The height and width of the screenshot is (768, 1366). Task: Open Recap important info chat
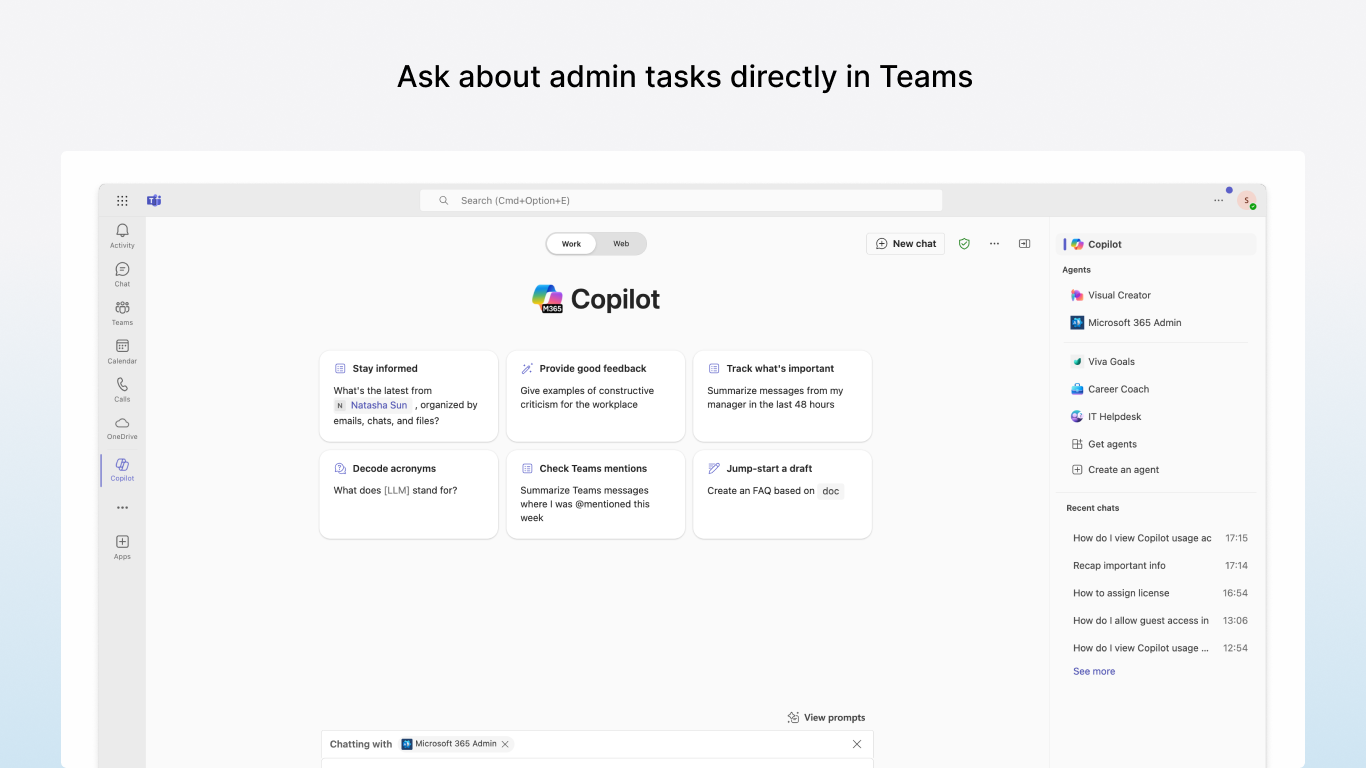pyautogui.click(x=1160, y=566)
